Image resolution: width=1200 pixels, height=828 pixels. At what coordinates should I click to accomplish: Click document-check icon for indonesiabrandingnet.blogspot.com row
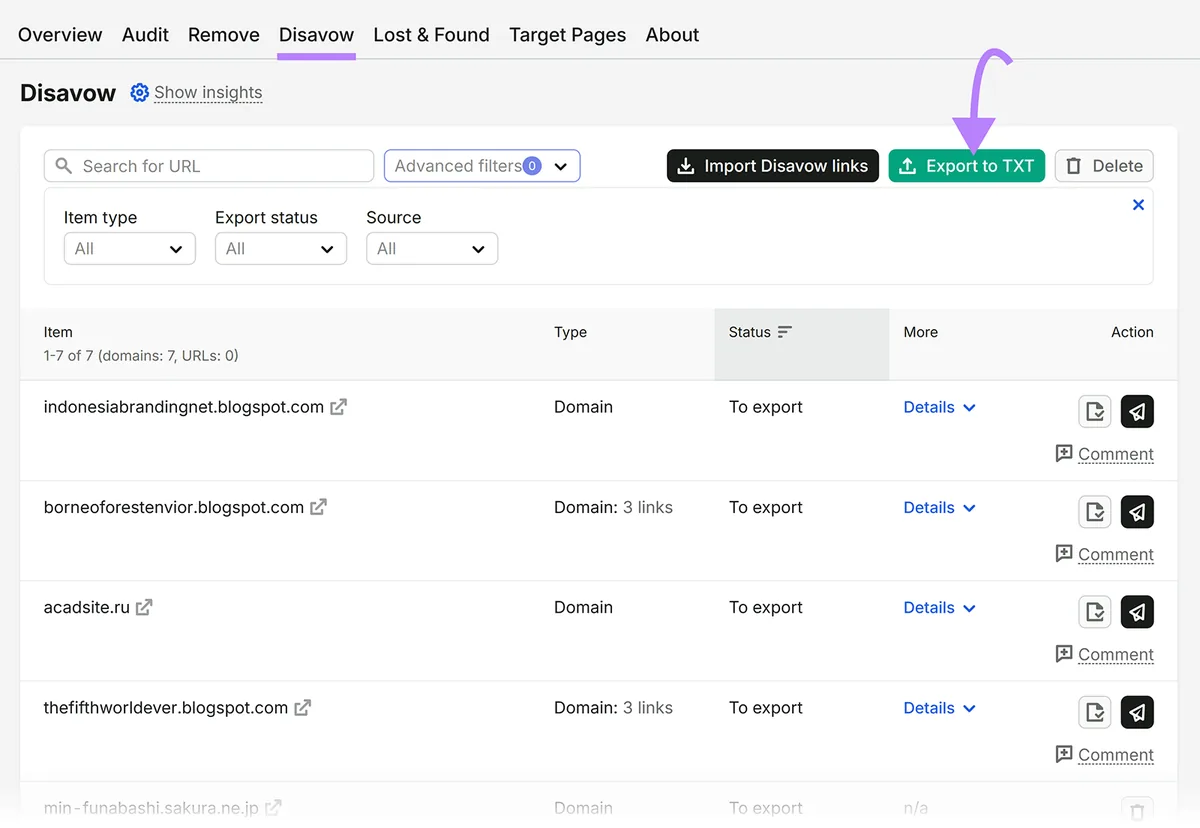tap(1095, 411)
